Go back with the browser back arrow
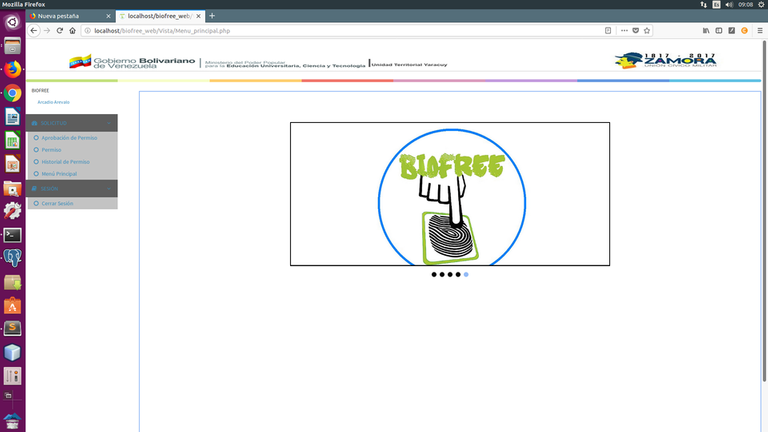The height and width of the screenshot is (432, 768). click(x=33, y=30)
